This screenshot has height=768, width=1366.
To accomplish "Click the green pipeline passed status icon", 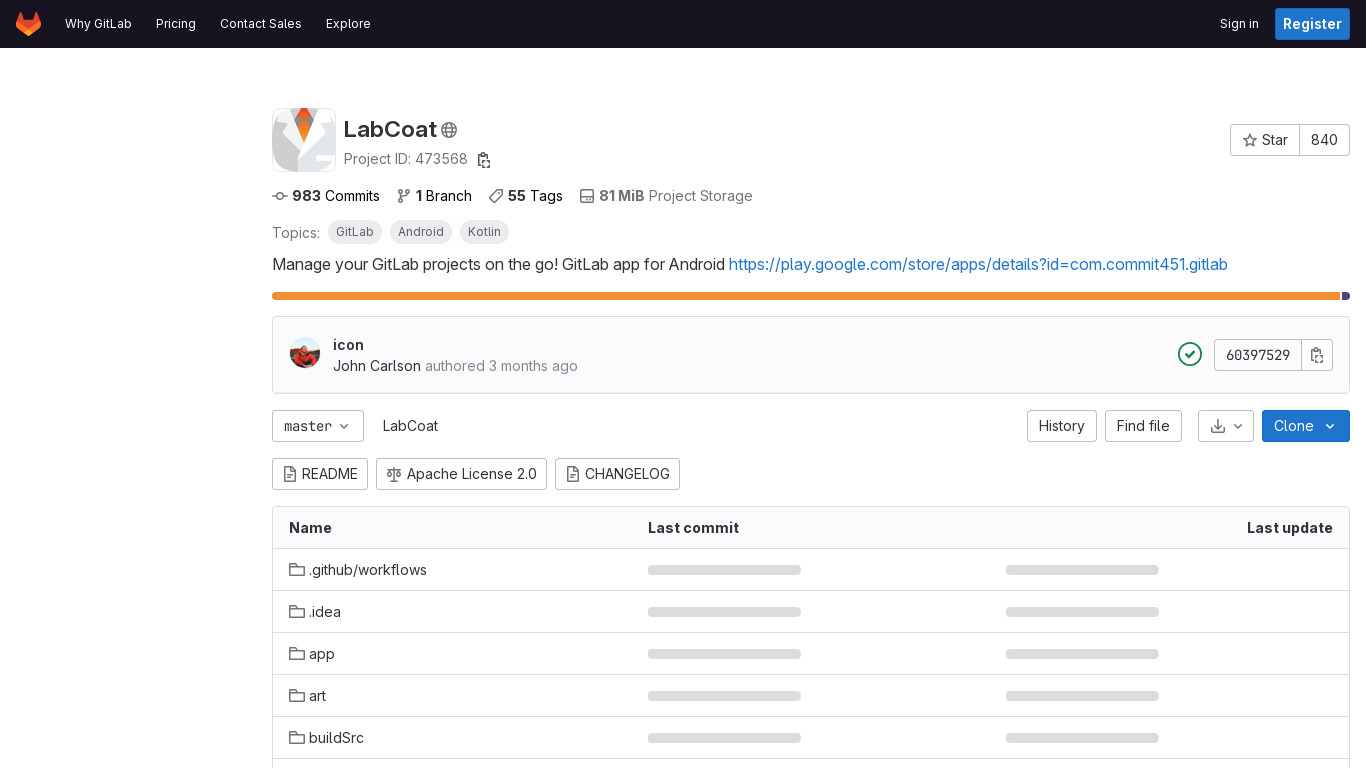I will click(x=1190, y=354).
